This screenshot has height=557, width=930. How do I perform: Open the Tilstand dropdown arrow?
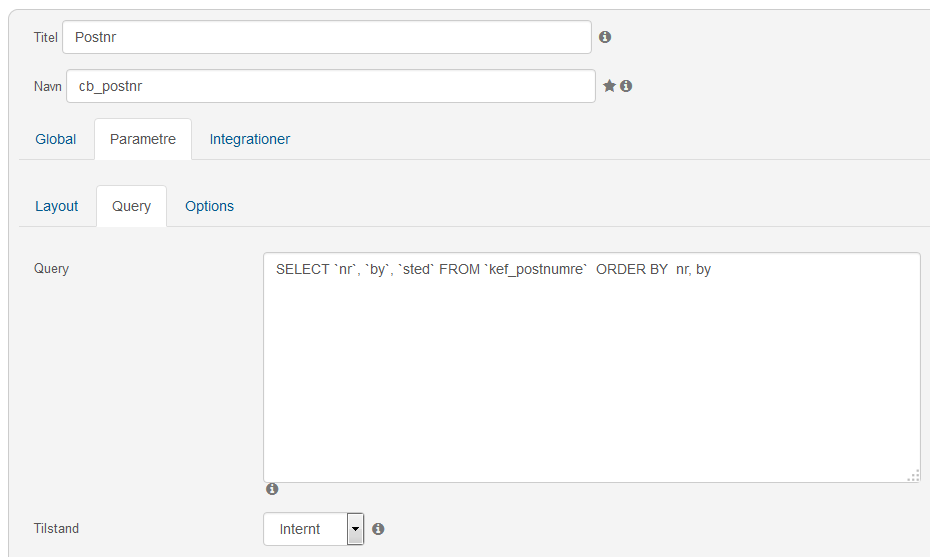click(x=355, y=529)
